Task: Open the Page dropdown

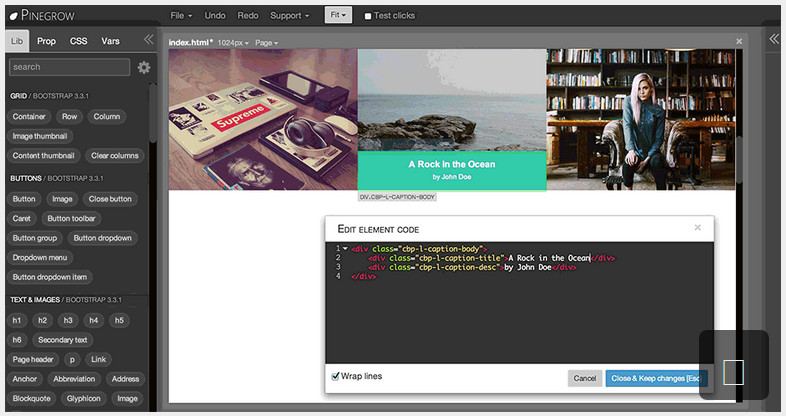Action: [x=266, y=43]
